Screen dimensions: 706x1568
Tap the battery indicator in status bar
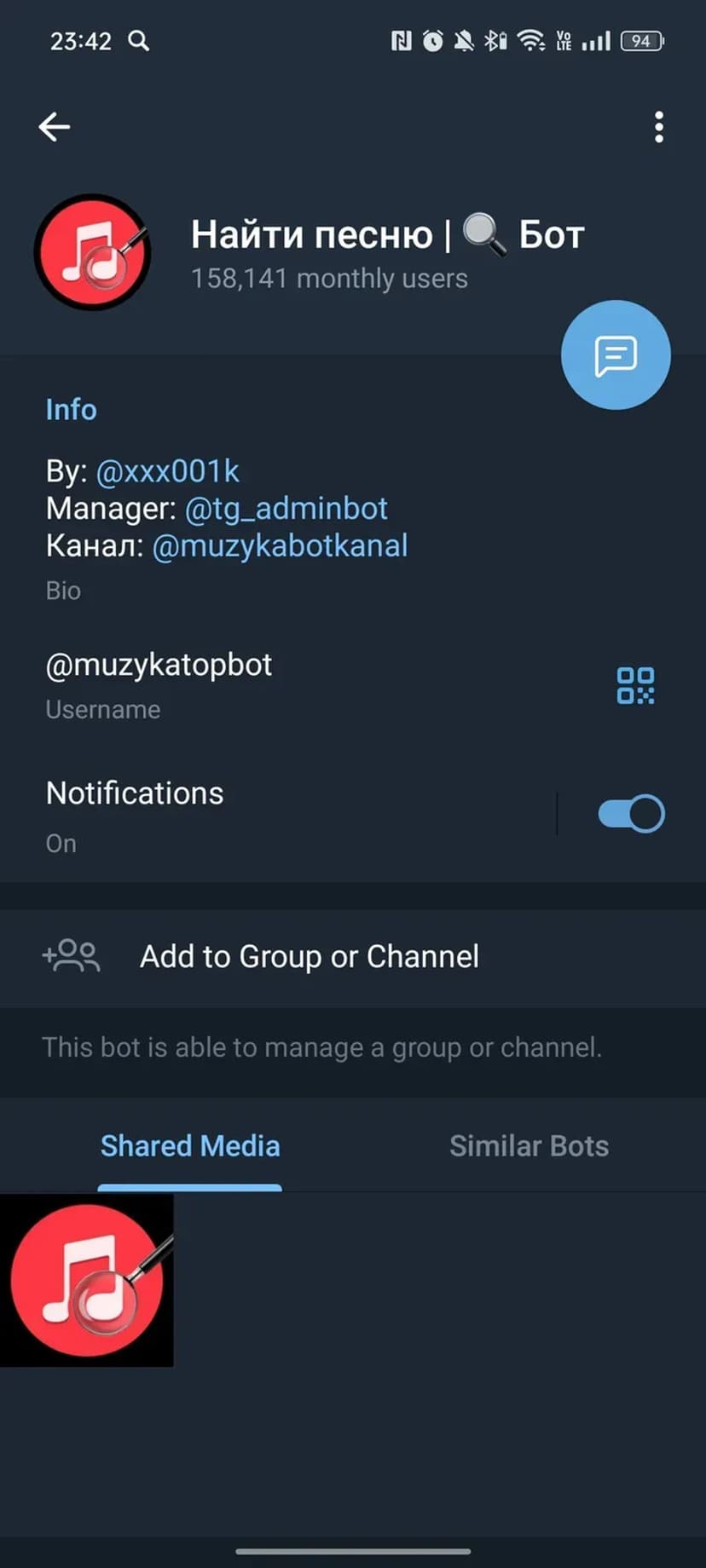[642, 40]
